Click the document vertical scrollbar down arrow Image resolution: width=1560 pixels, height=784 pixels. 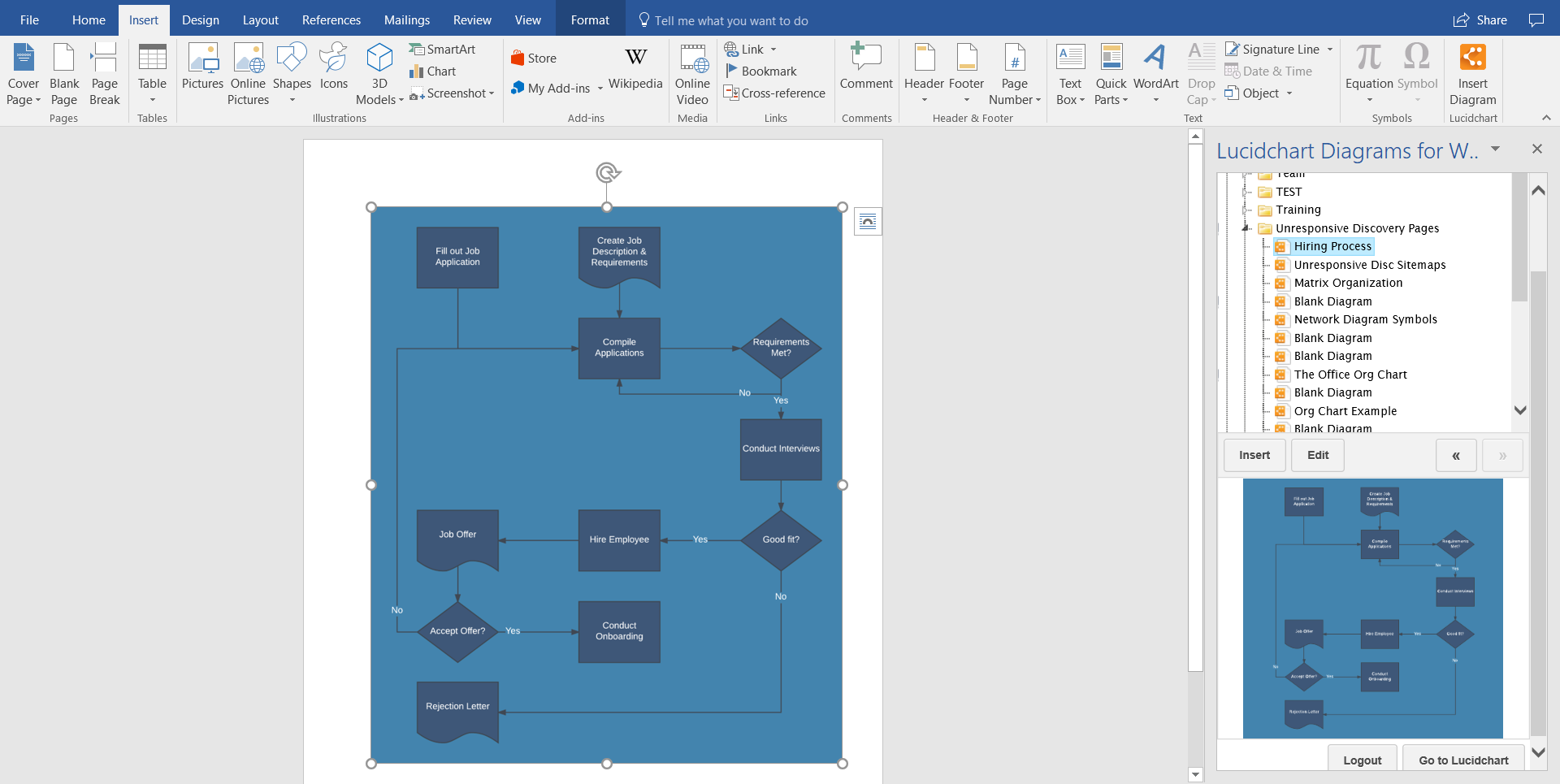[1195, 774]
